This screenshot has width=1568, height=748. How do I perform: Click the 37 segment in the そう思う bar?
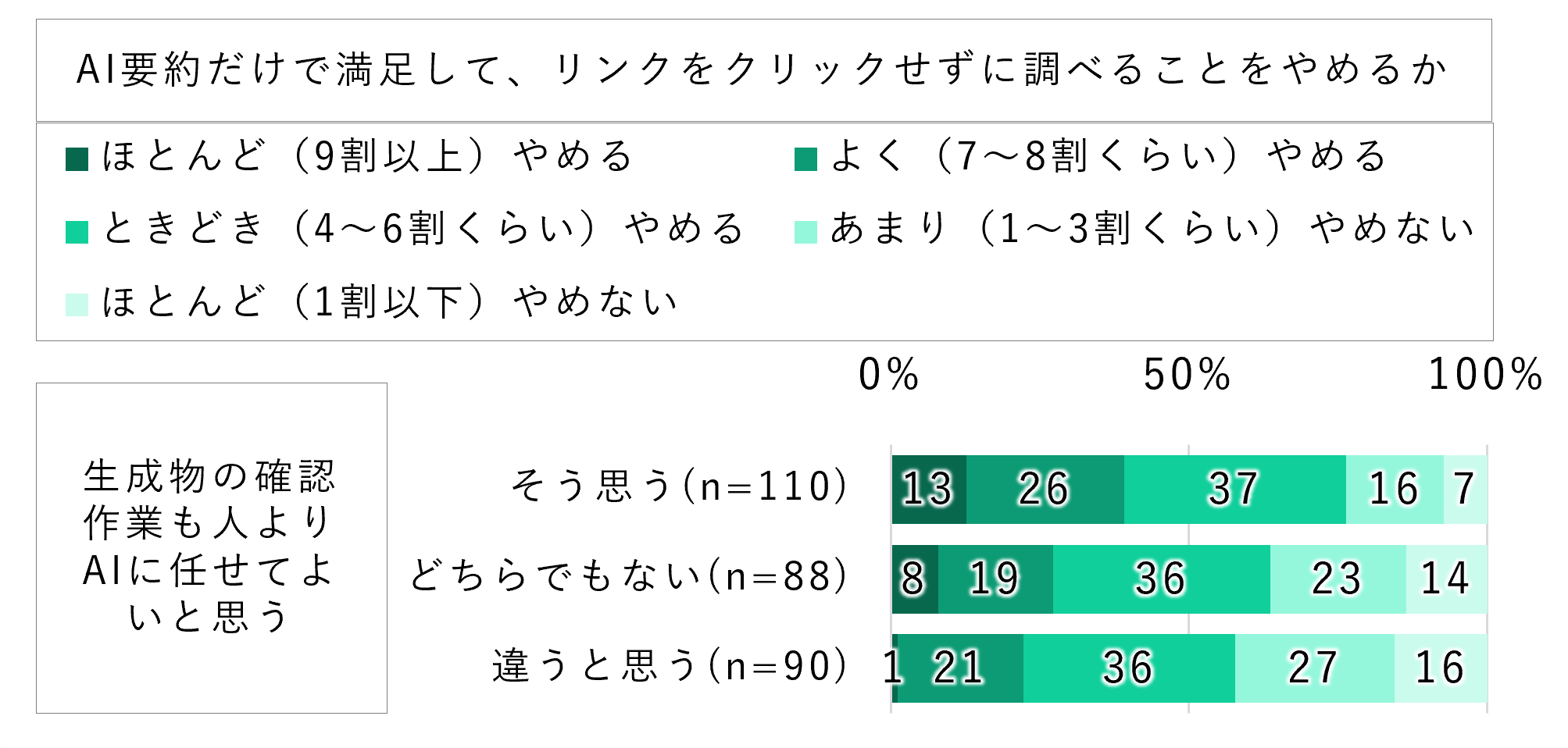tap(1234, 490)
